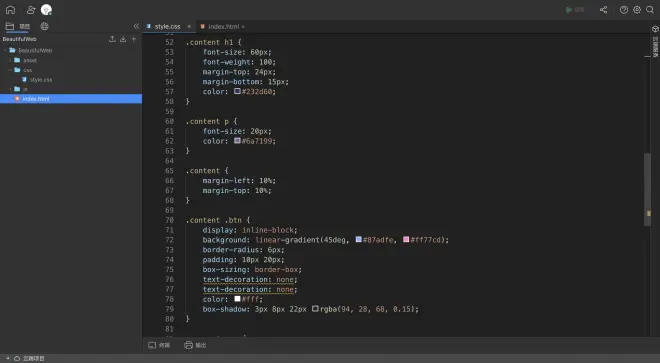Go to home via house icon
Viewport: 660px width, 363px height.
[x=10, y=10]
